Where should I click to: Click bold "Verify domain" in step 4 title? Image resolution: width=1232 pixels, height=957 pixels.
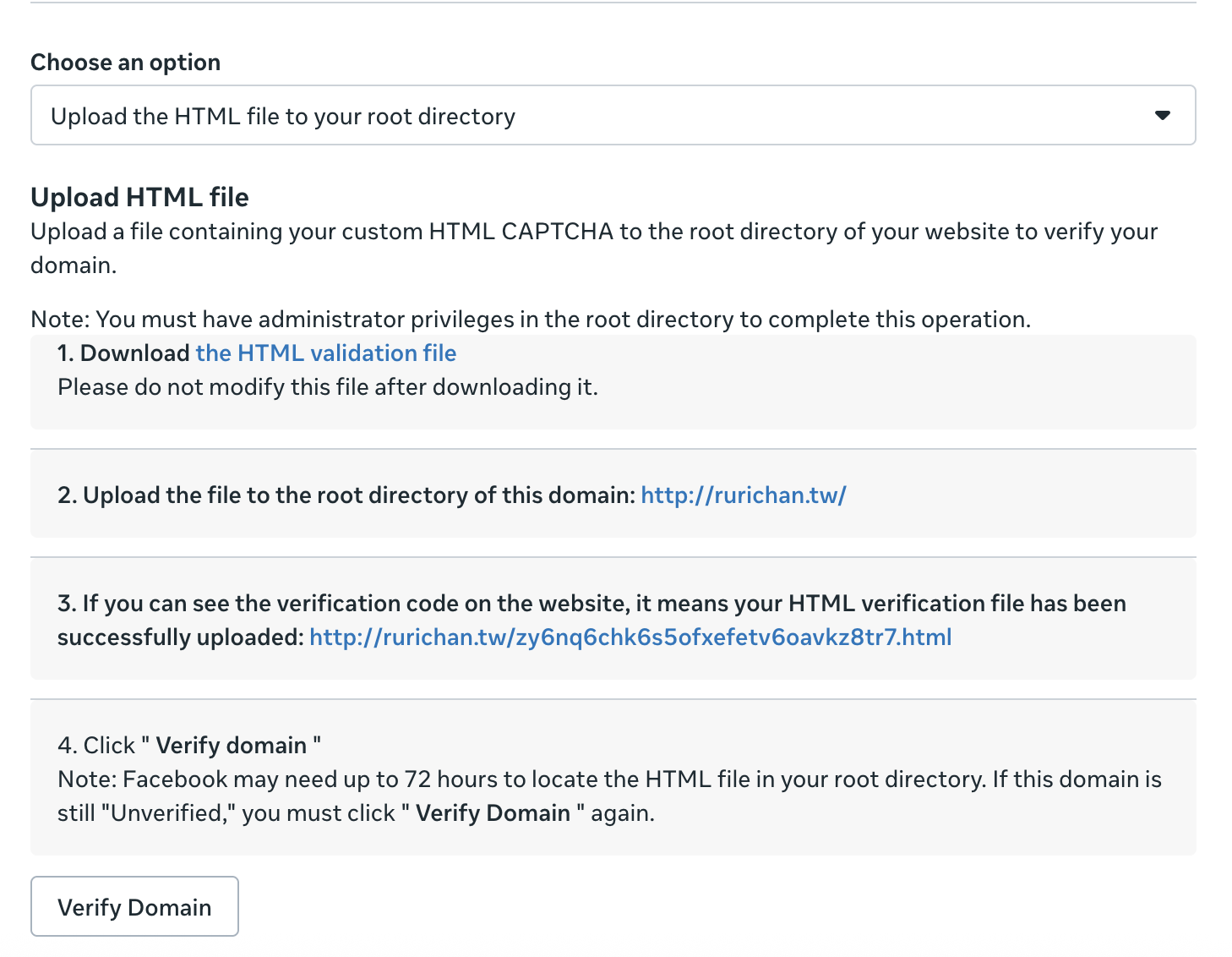231,746
